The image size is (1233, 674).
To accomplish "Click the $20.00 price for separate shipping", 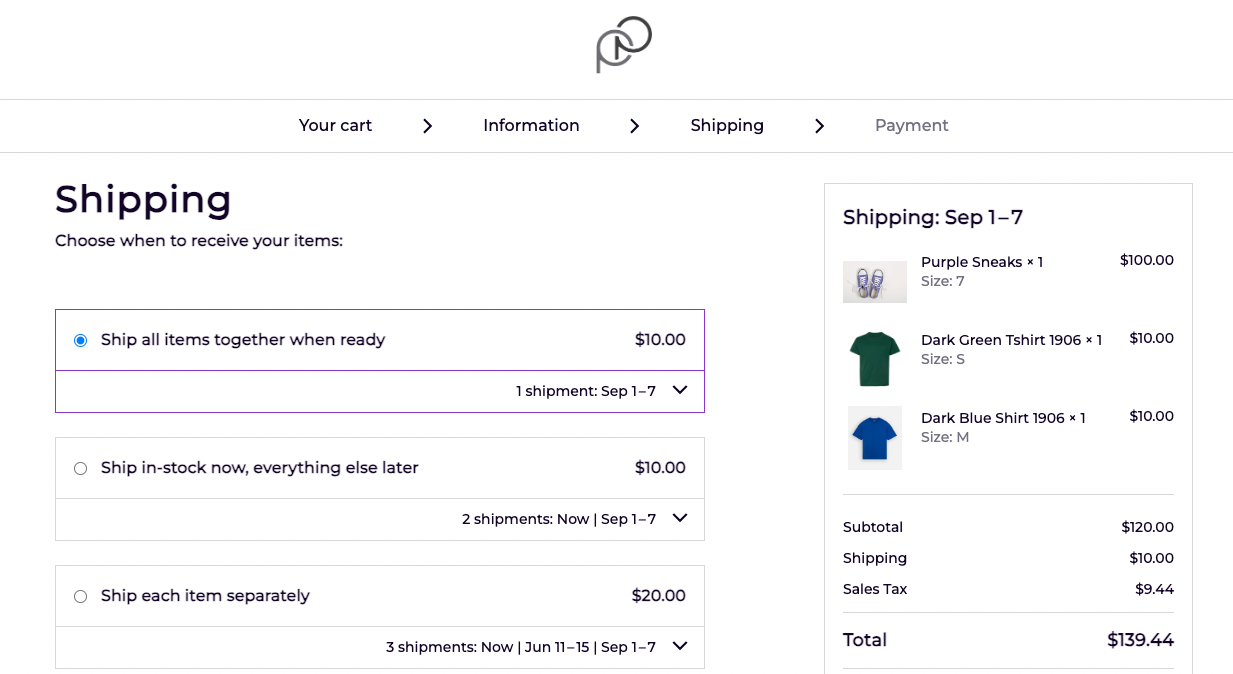I will (658, 596).
